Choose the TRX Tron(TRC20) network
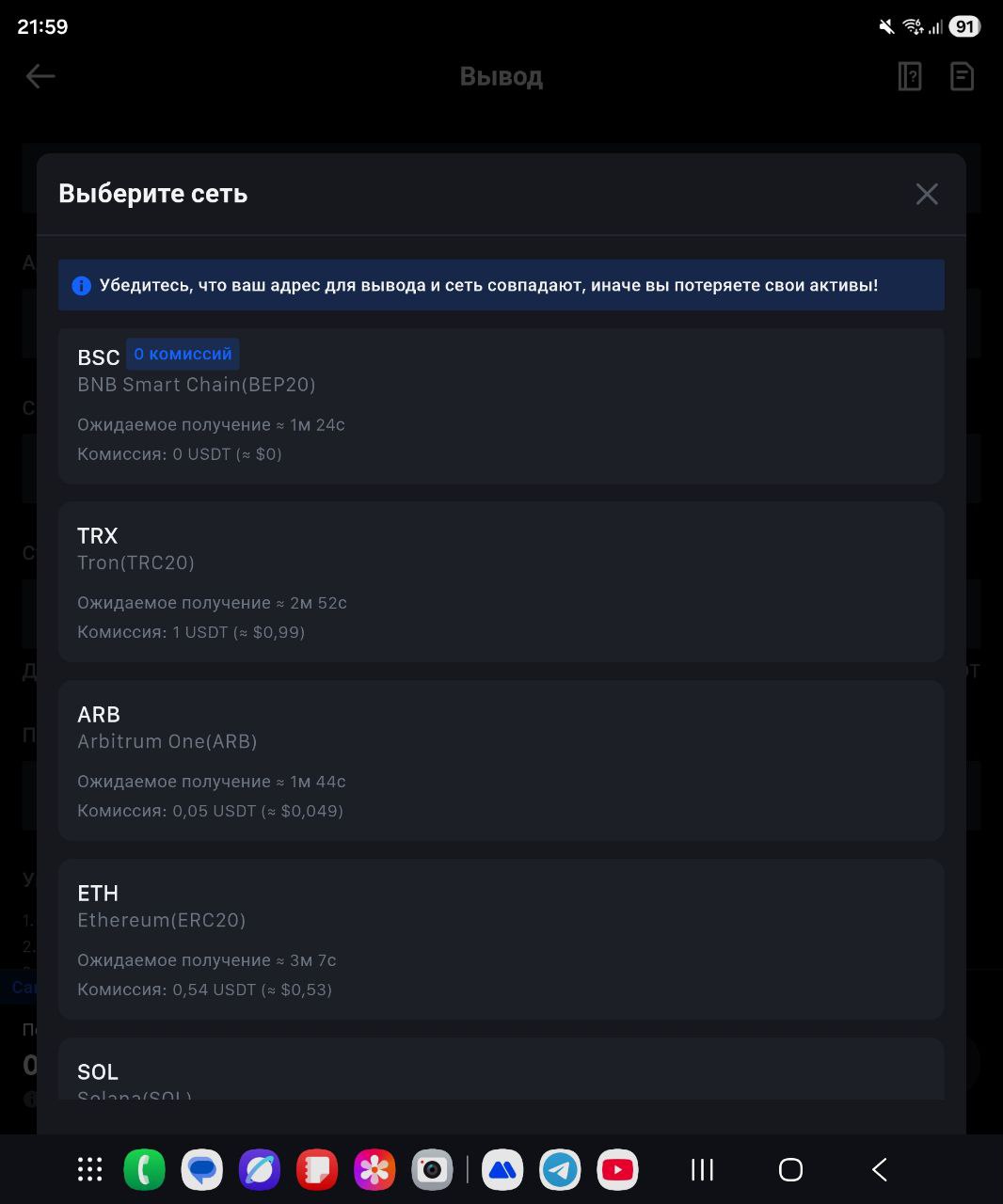Screen dimensions: 1003x1204 click(x=501, y=582)
